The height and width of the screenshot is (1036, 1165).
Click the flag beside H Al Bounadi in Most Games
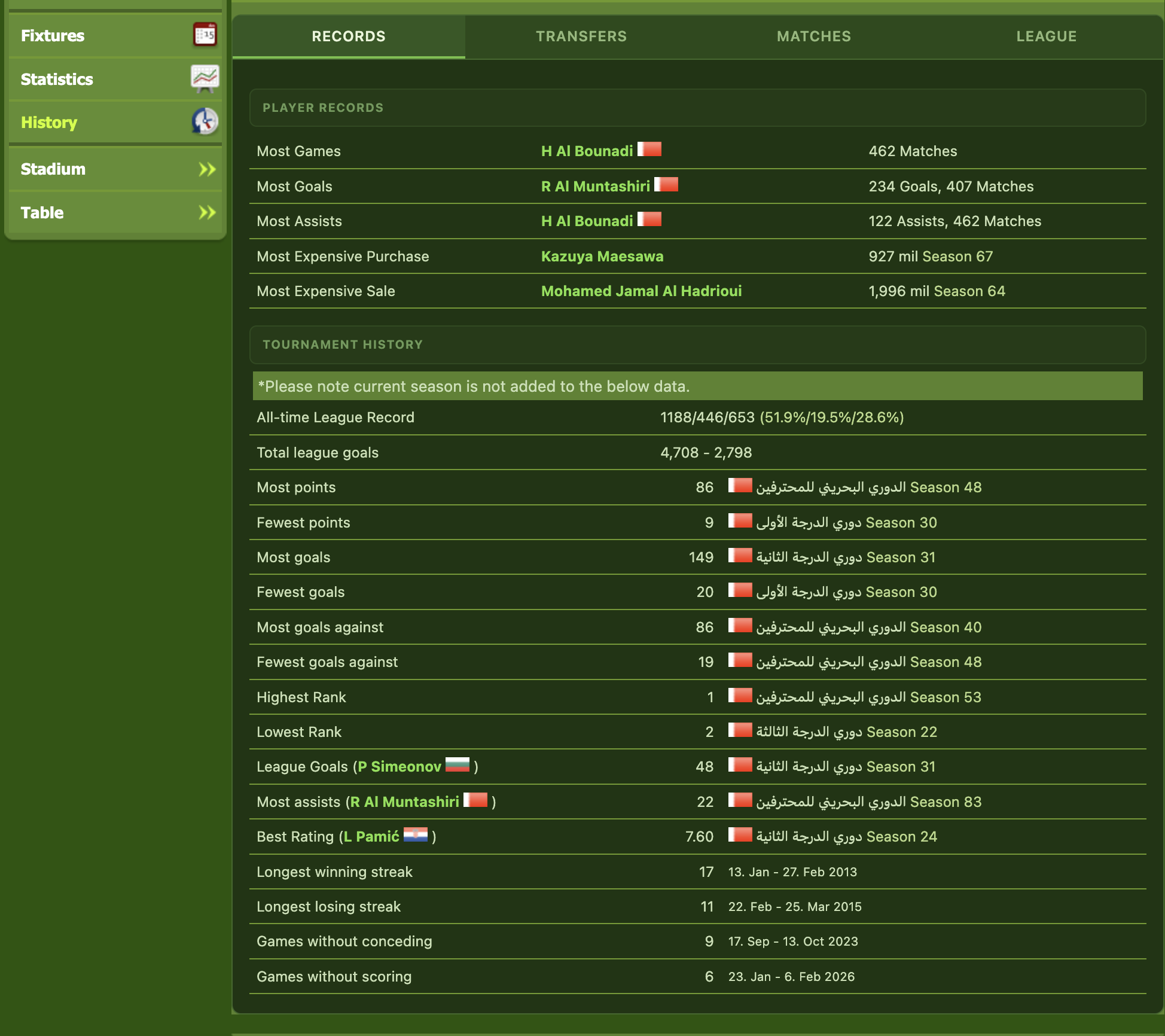649,149
